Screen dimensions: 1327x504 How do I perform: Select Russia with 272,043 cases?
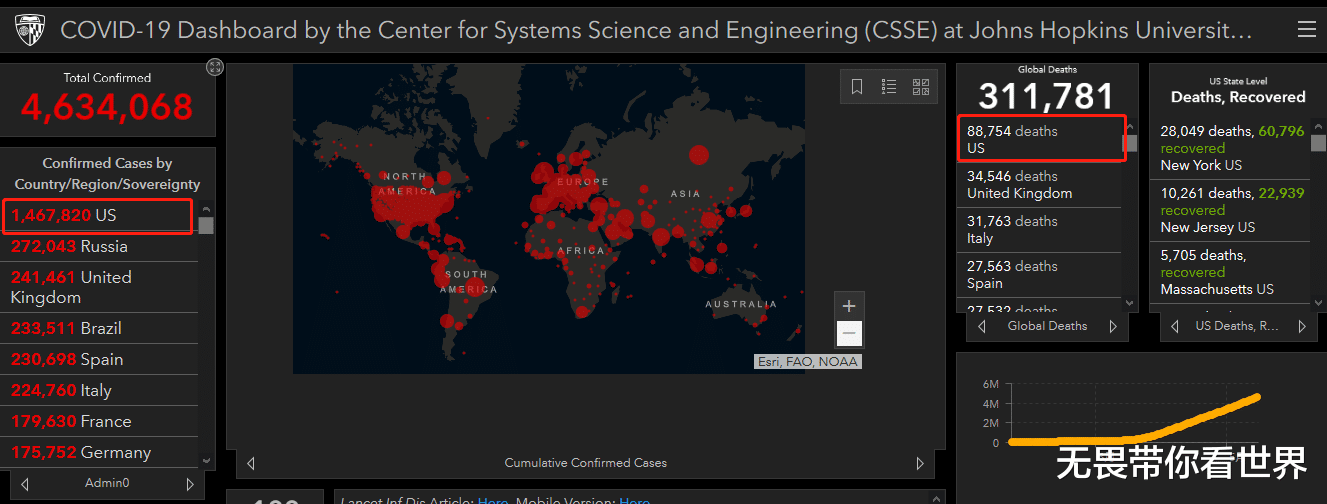tap(100, 246)
